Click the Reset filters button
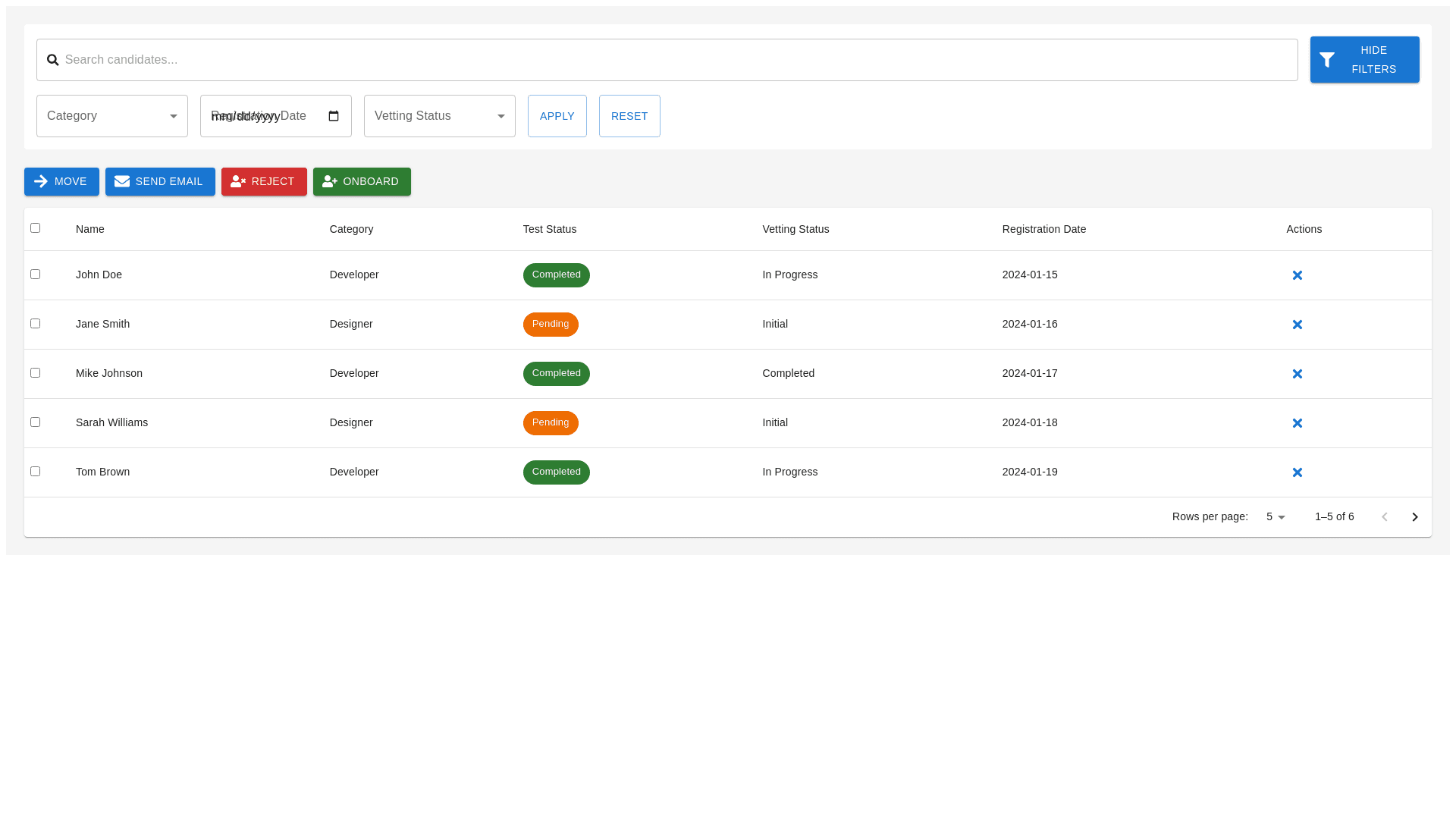1456x819 pixels. pos(629,115)
